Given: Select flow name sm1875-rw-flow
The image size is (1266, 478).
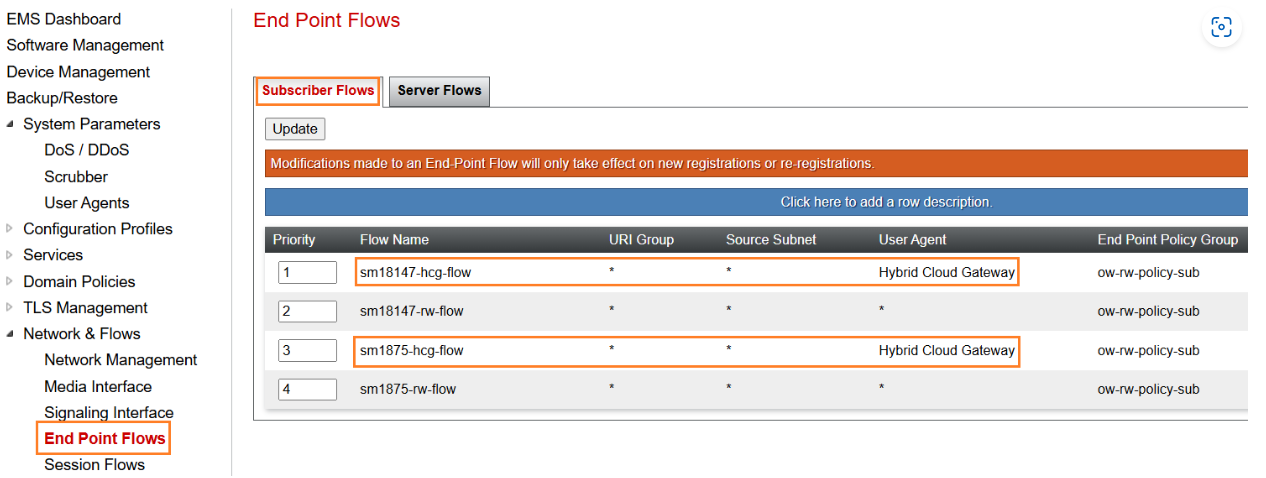Looking at the screenshot, I should 408,389.
